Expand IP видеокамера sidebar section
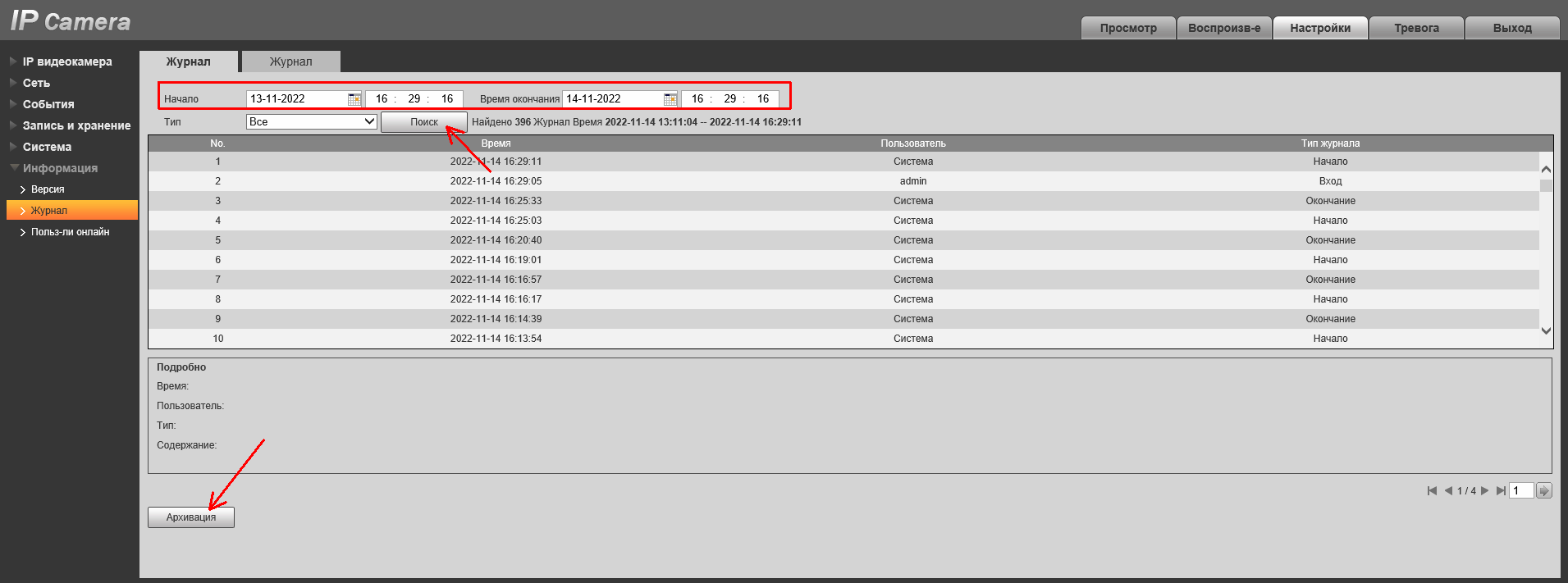The width and height of the screenshot is (1568, 583). point(67,61)
